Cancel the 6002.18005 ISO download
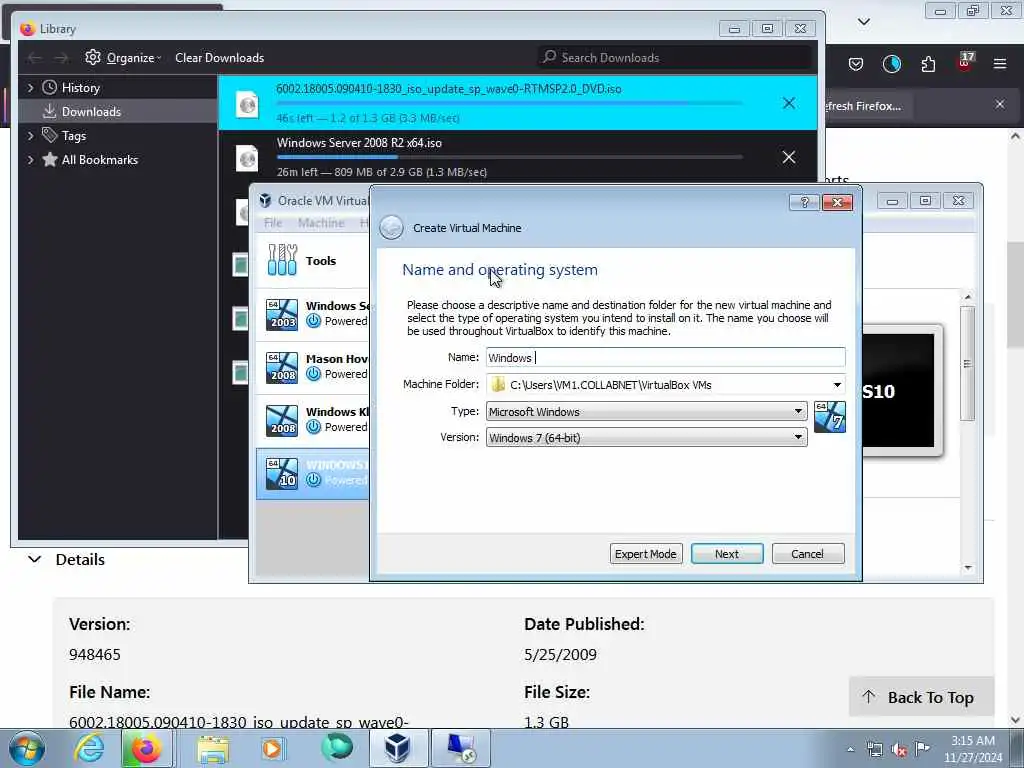Image resolution: width=1024 pixels, height=768 pixels. point(789,103)
